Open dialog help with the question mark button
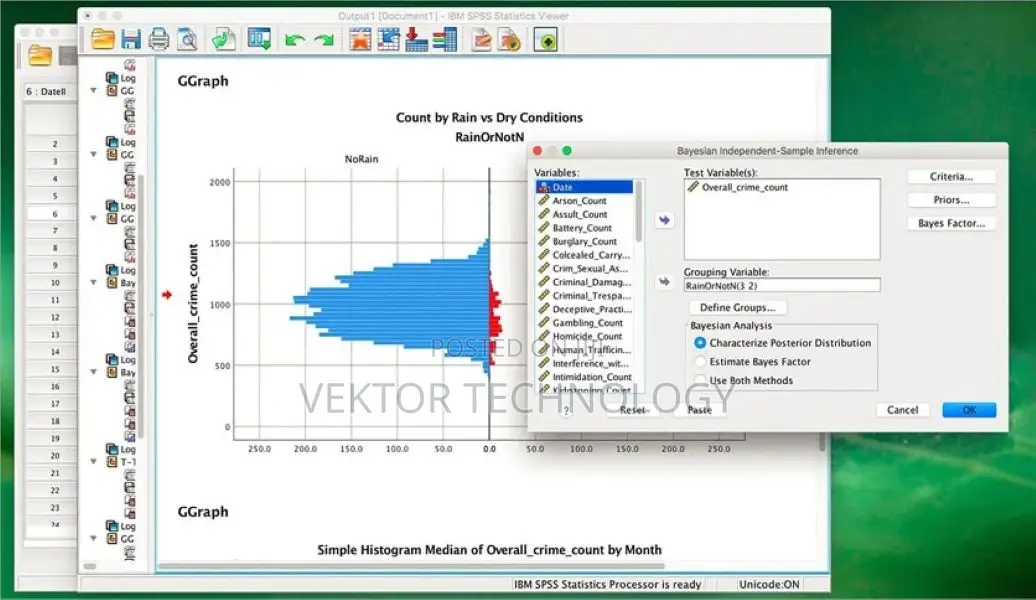 [566, 410]
